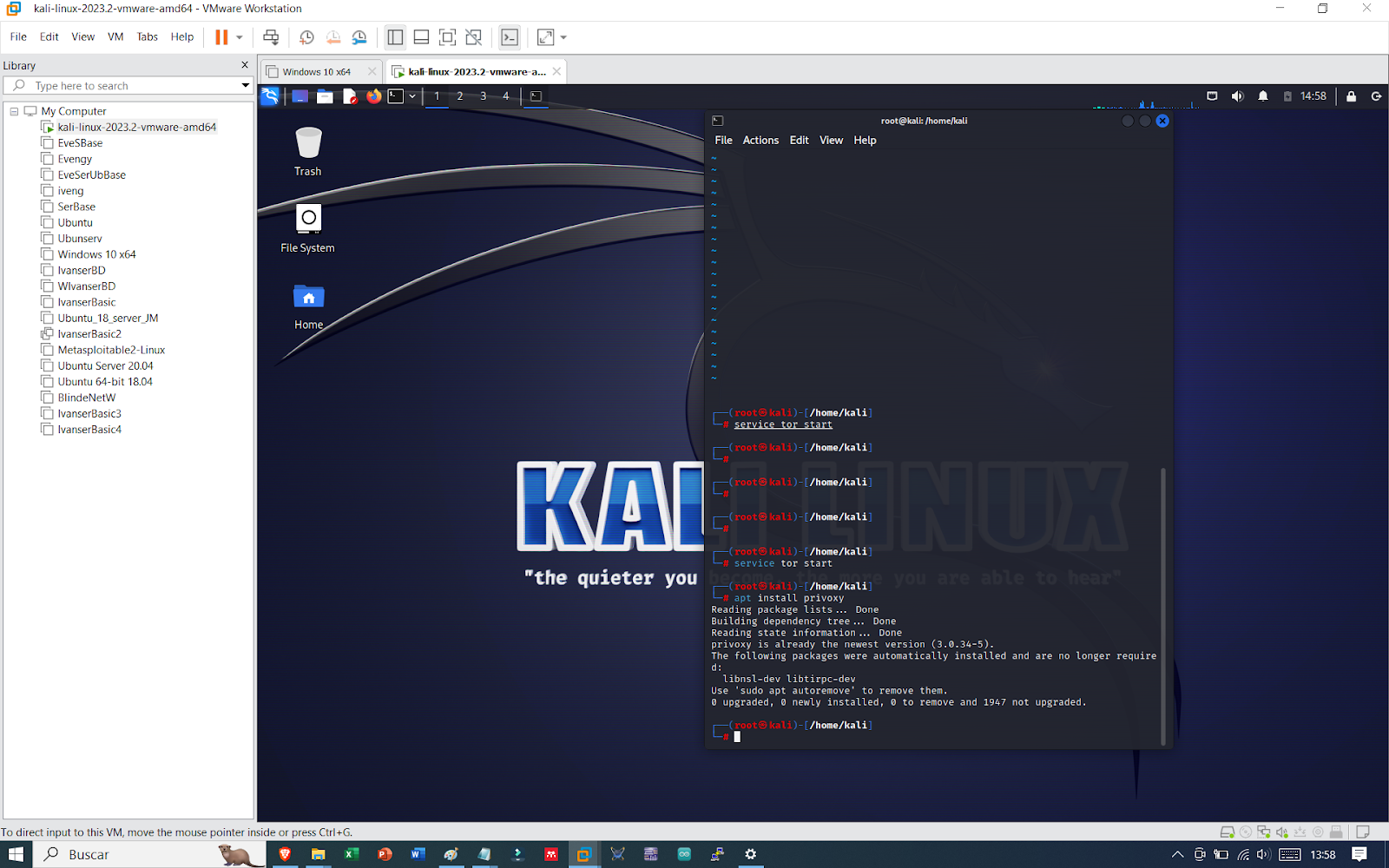
Task: Open the power options dropdown arrow beside pause
Action: pos(240,37)
